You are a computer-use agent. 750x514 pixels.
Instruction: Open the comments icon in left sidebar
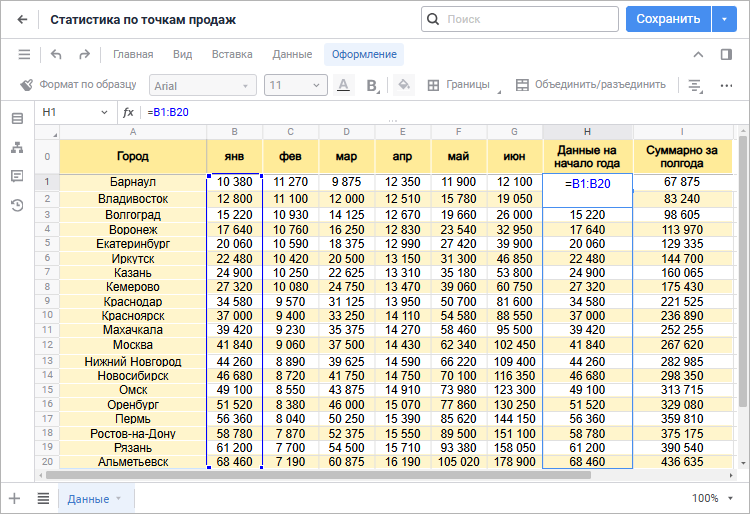[x=17, y=176]
